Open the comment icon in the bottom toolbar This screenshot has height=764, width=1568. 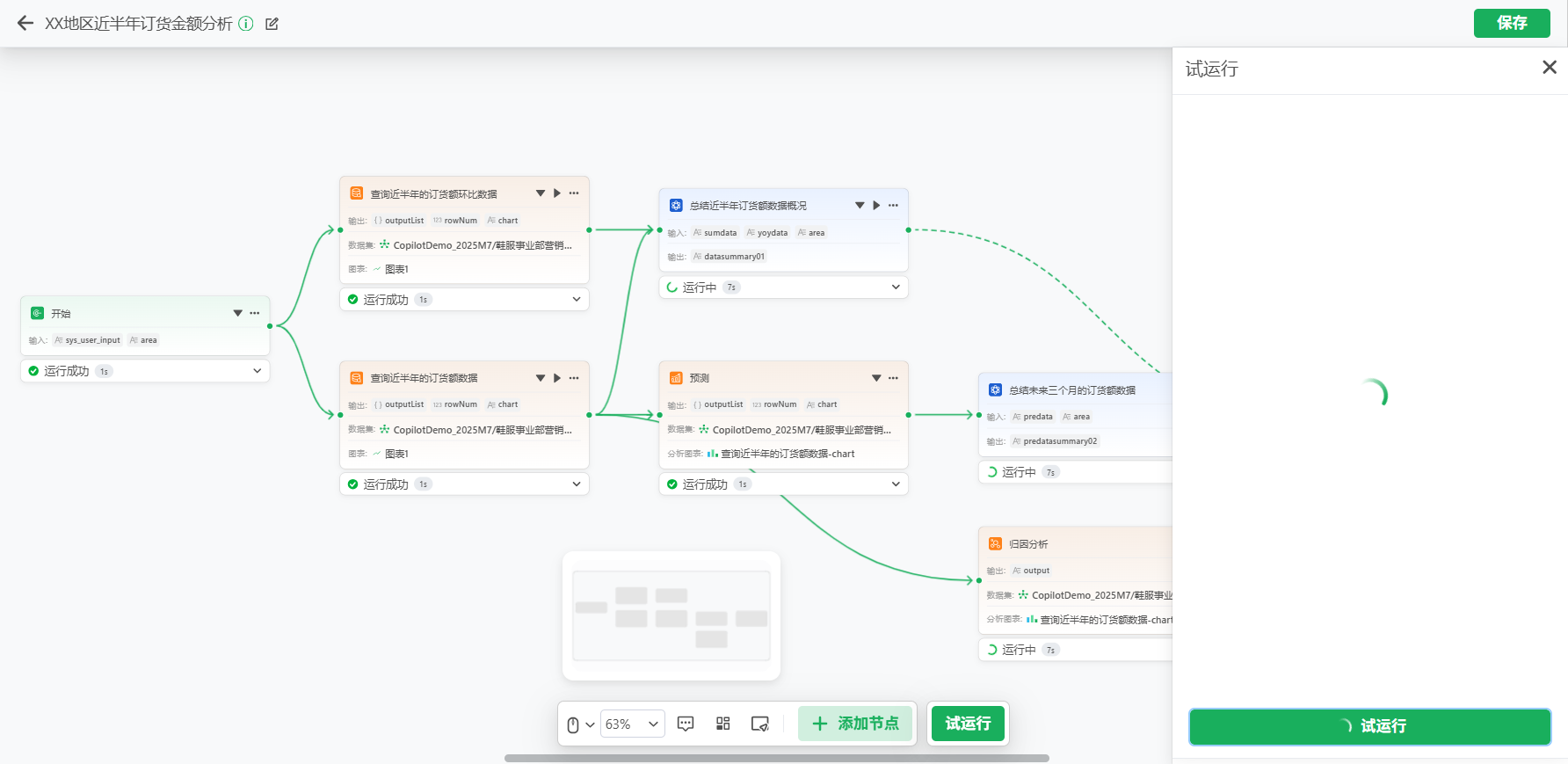(686, 724)
